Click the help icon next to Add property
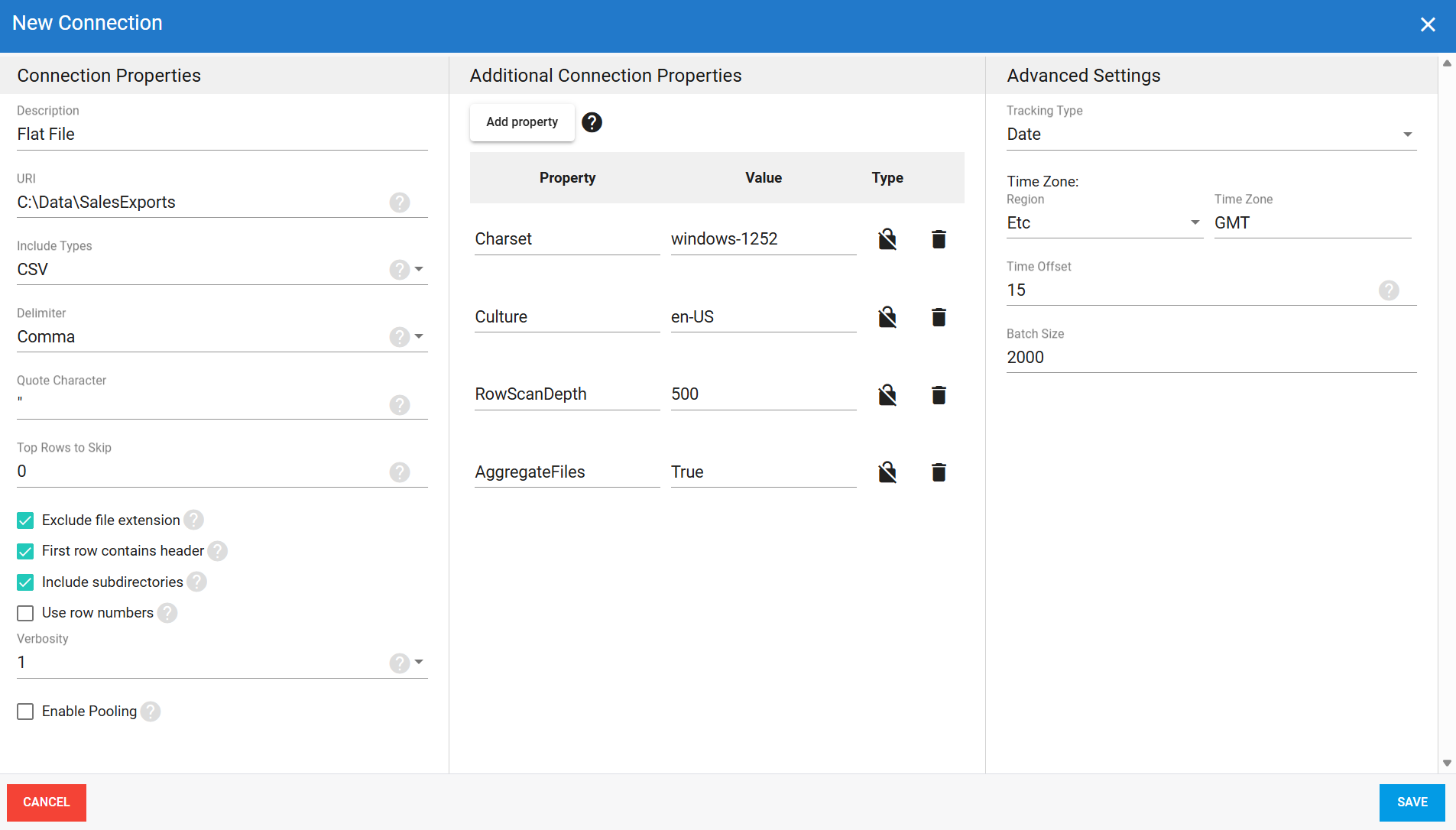This screenshot has height=830, width=1456. 592,122
